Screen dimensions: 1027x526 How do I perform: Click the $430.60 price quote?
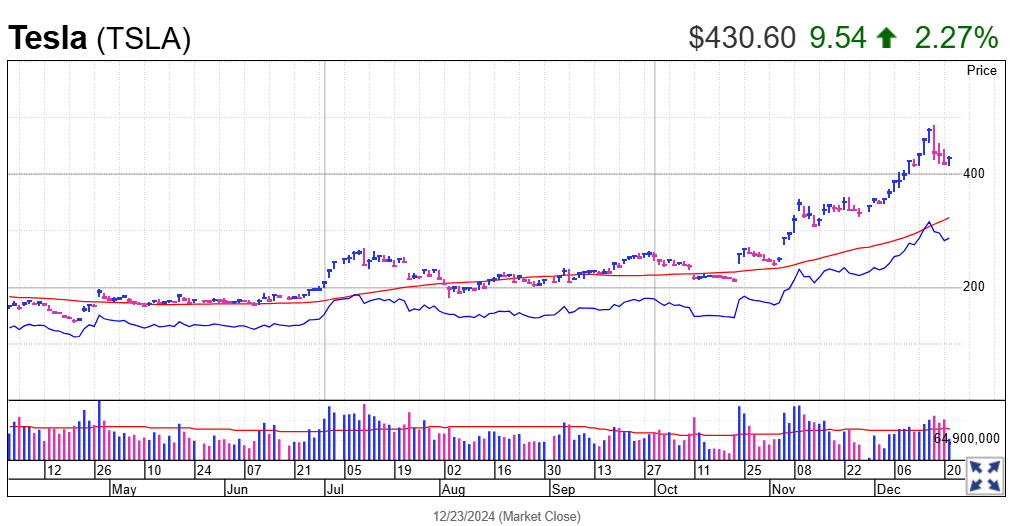(741, 37)
